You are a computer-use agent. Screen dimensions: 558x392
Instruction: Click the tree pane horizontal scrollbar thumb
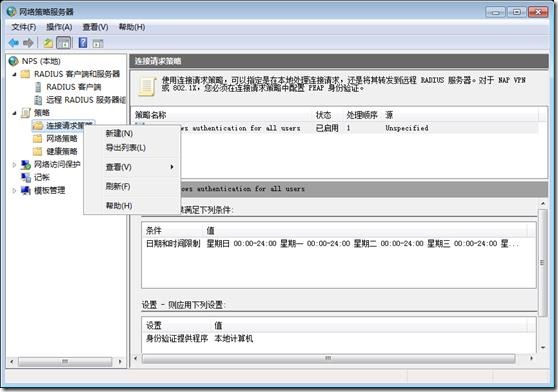pyautogui.click(x=65, y=362)
